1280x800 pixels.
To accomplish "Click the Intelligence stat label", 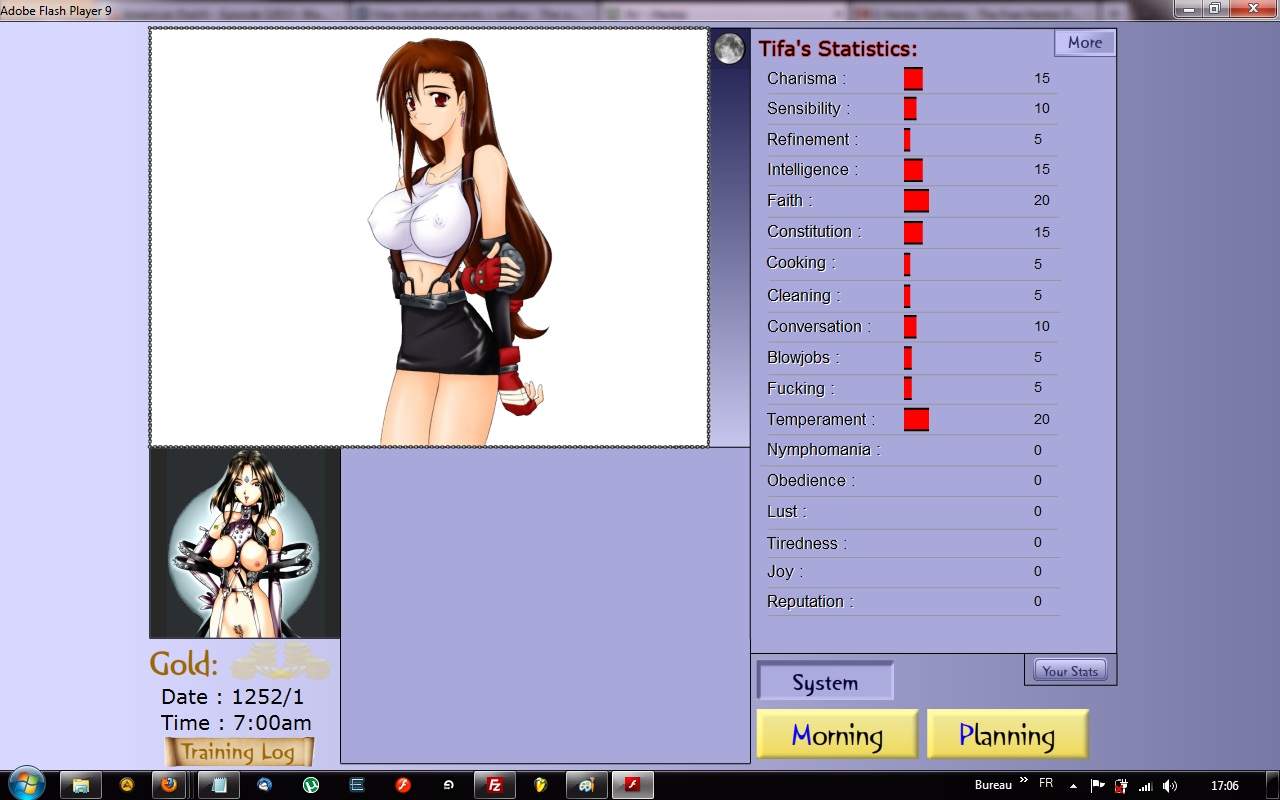I will pyautogui.click(x=813, y=169).
